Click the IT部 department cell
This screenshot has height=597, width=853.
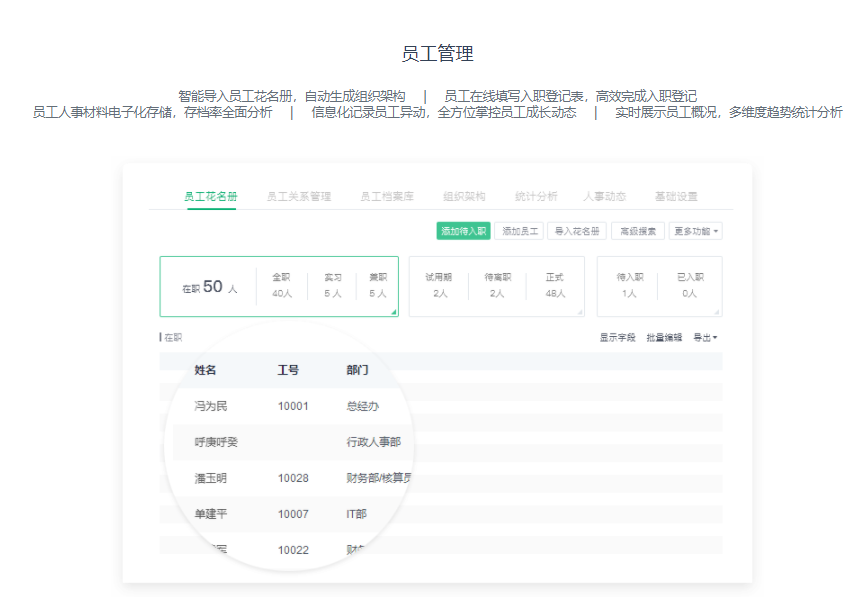pyautogui.click(x=356, y=514)
